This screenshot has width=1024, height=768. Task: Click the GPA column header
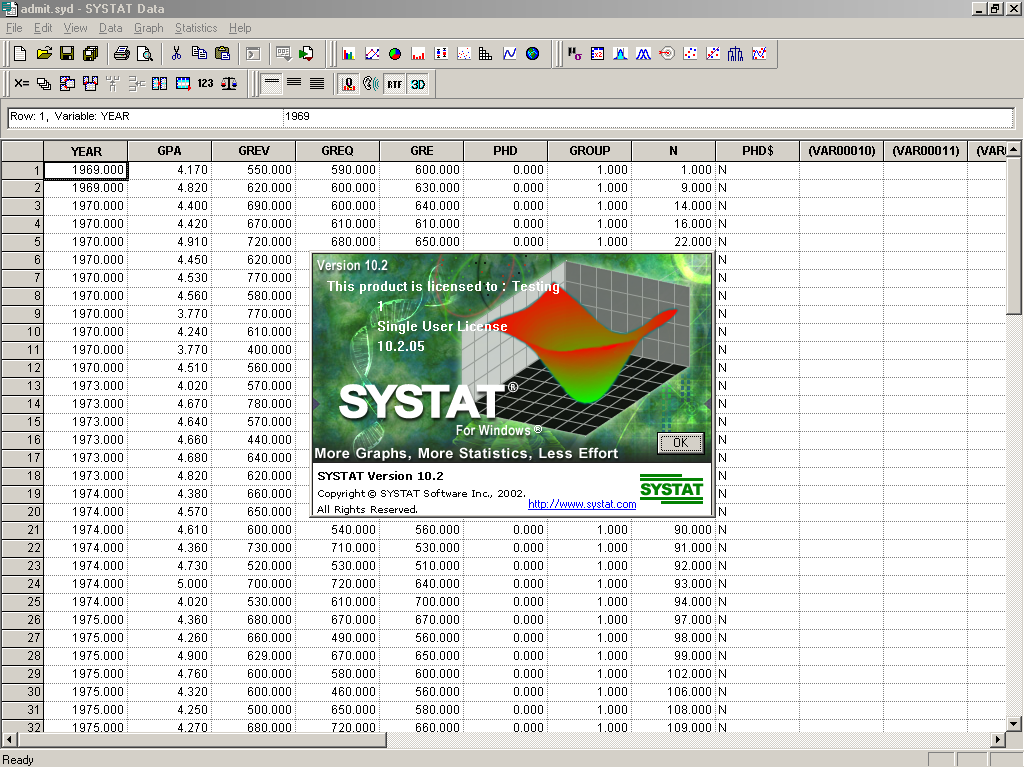(x=169, y=151)
